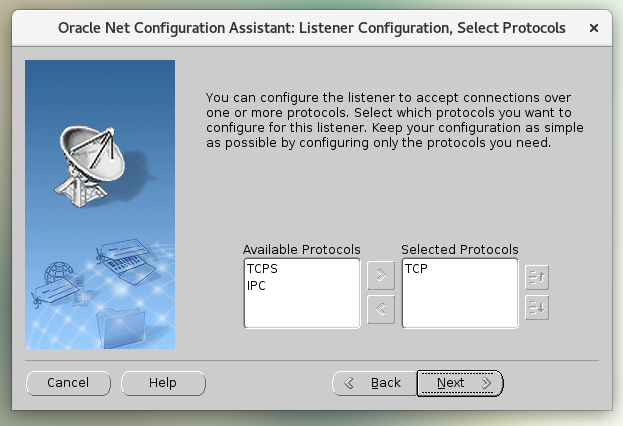The image size is (623, 426).
Task: Close the Oracle Net Configuration Assistant window
Action: [594, 28]
